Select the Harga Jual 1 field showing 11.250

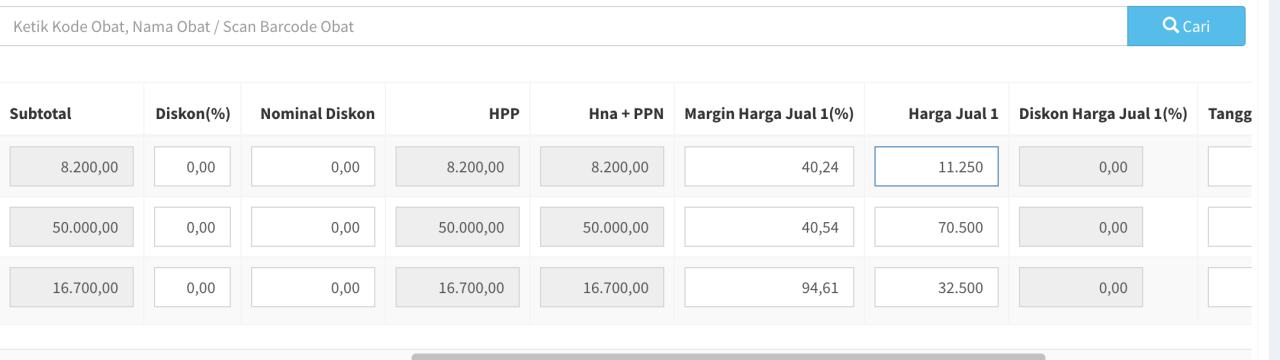point(937,167)
